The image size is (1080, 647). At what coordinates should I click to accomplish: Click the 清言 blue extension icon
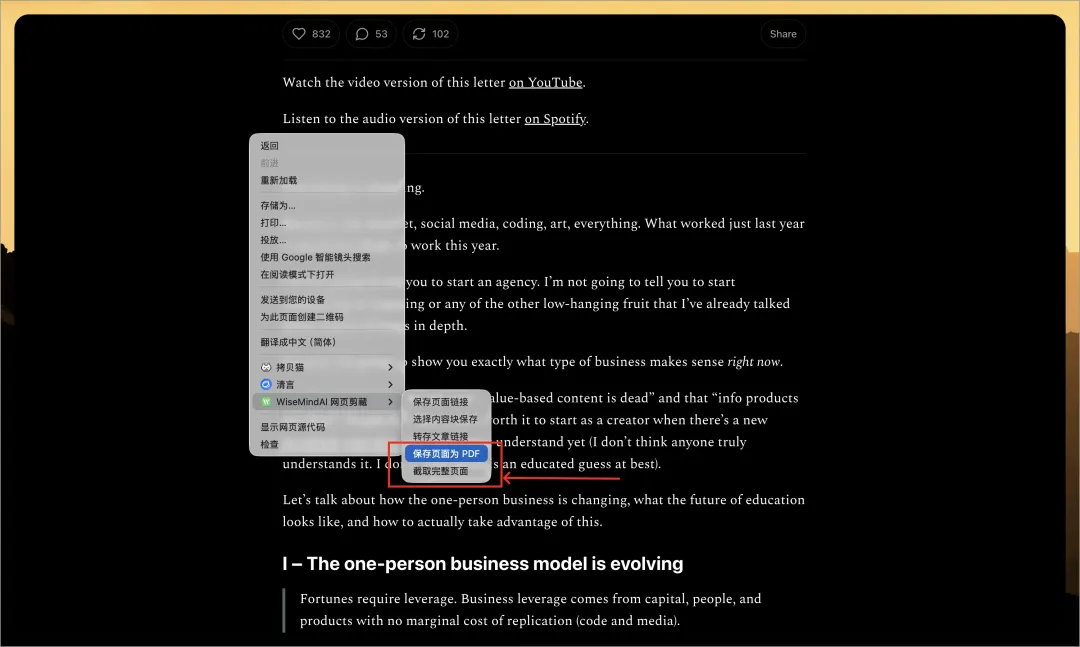(266, 385)
